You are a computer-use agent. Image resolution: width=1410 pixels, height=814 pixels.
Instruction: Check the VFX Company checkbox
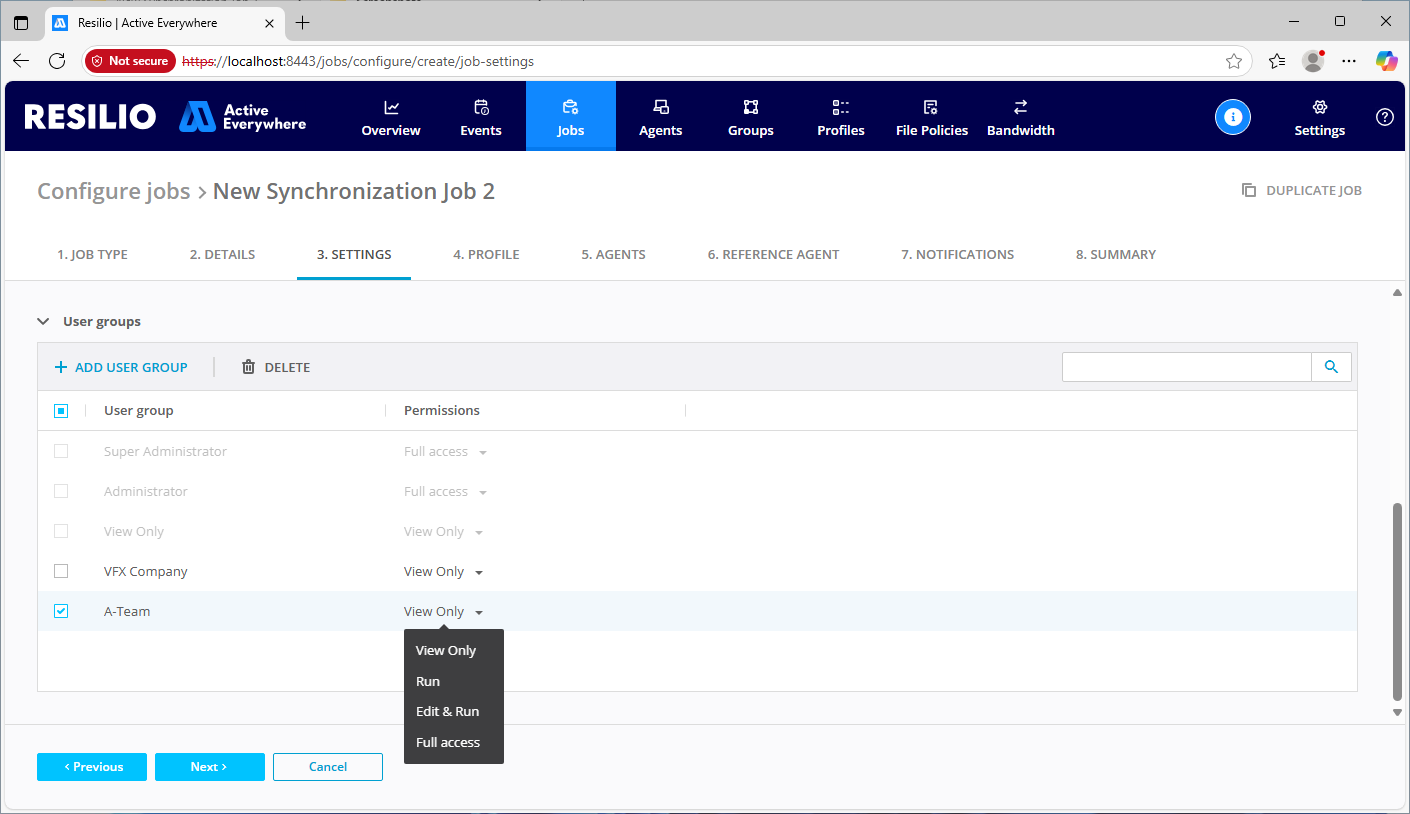61,571
